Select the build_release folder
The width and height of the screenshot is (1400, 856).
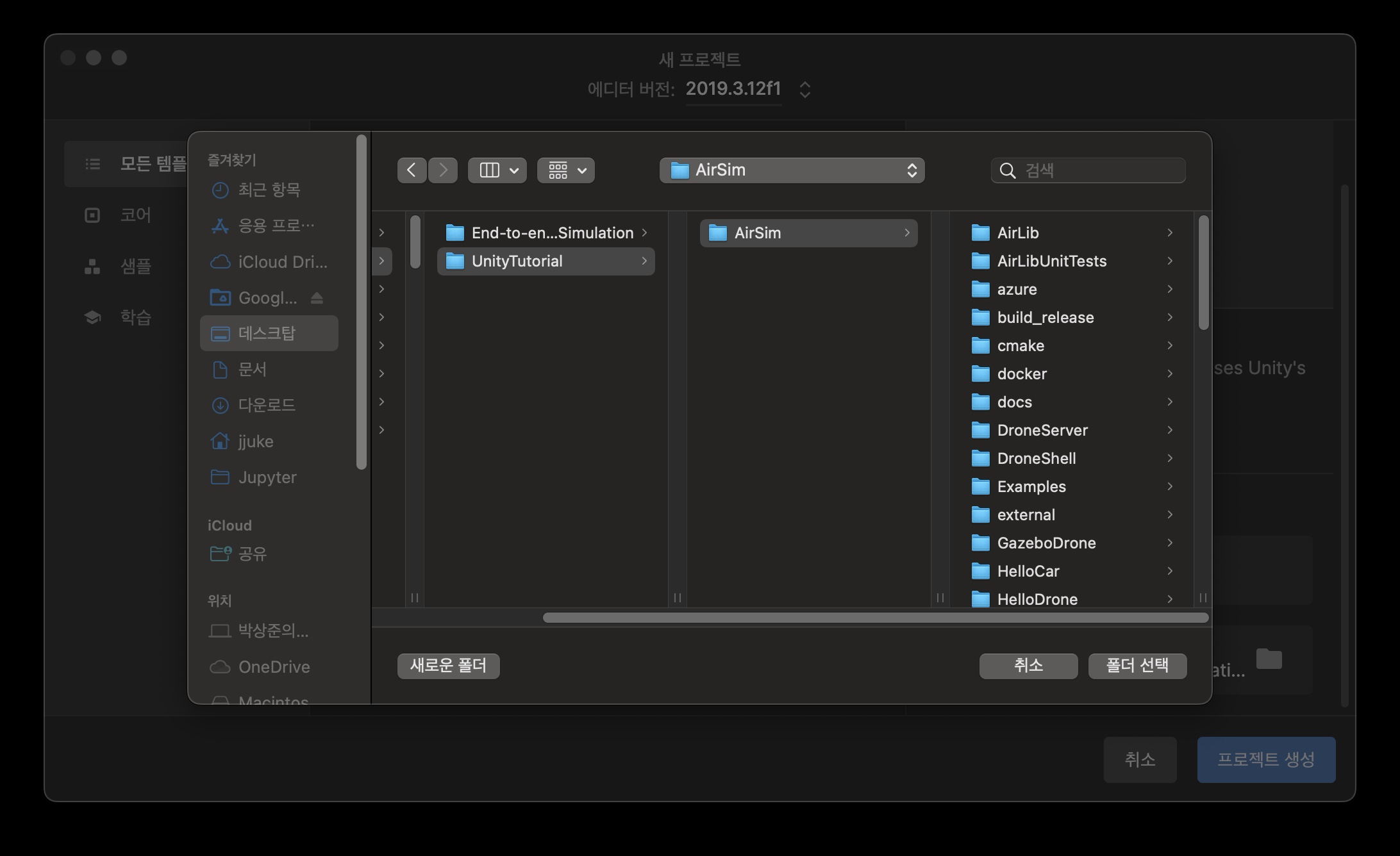point(1072,318)
